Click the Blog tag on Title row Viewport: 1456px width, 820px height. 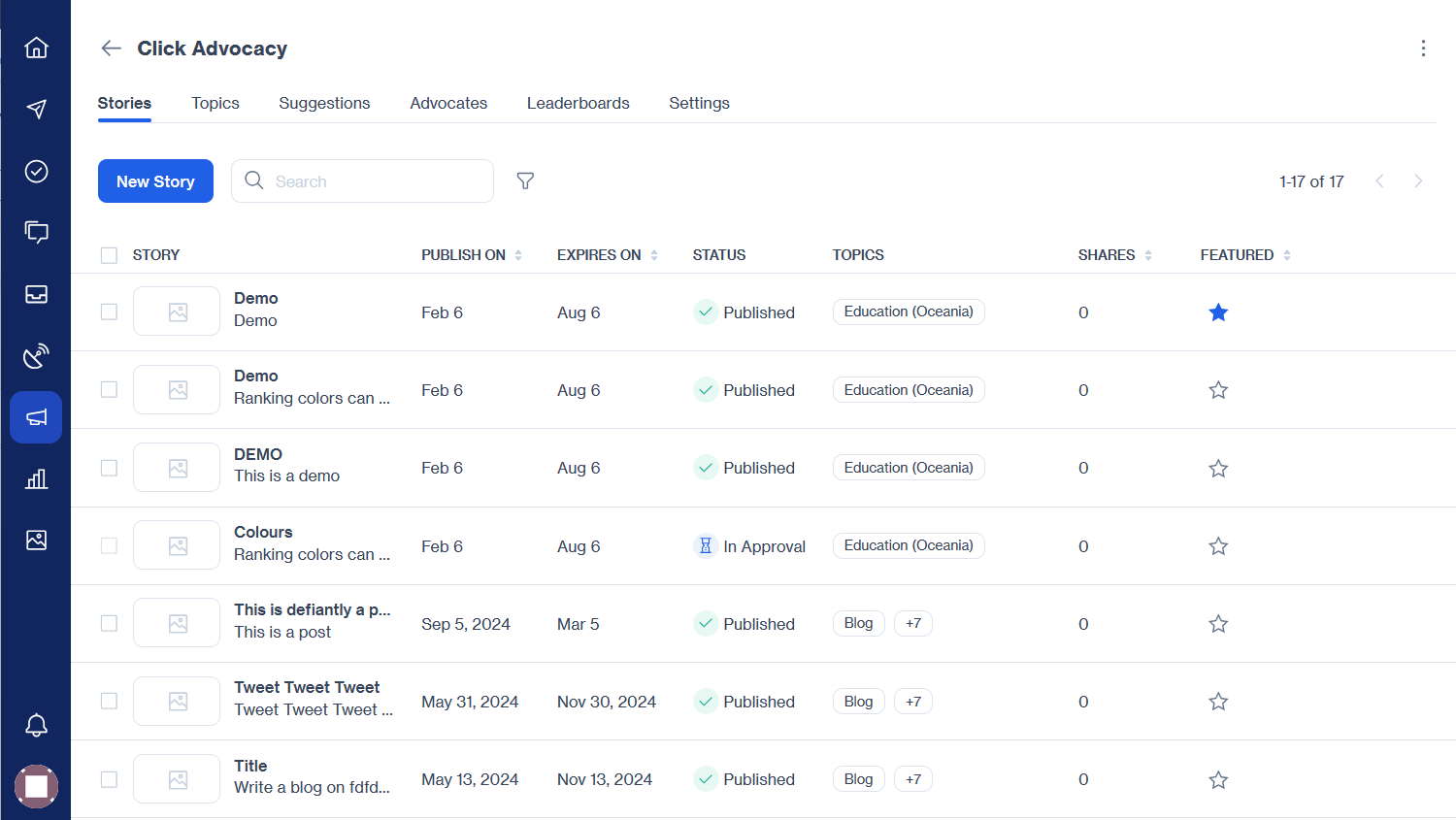858,779
